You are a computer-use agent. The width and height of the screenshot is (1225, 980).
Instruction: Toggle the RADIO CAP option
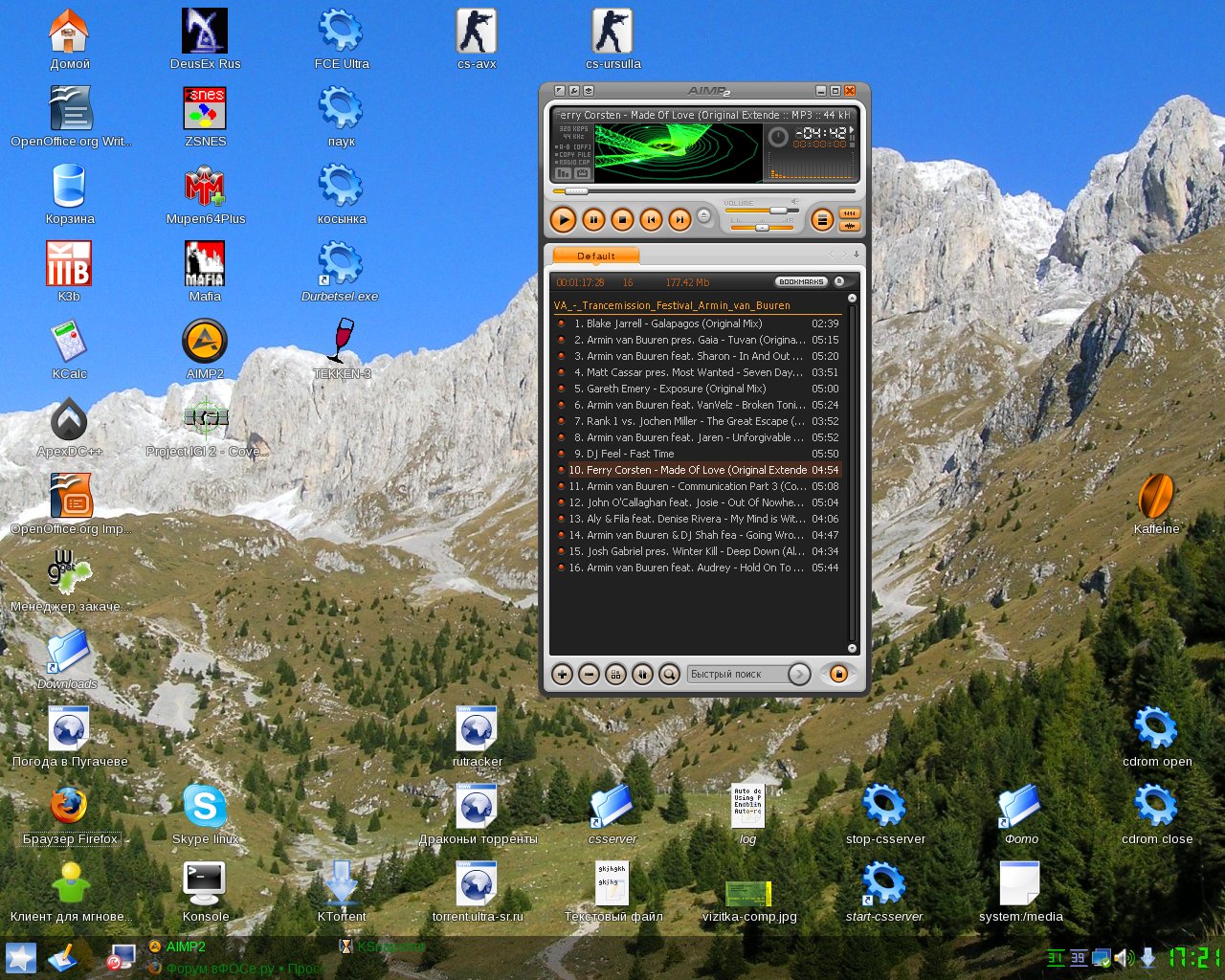coord(574,162)
